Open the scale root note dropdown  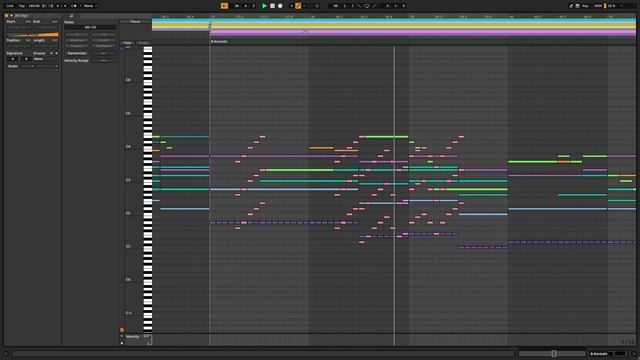pyautogui.click(x=27, y=66)
